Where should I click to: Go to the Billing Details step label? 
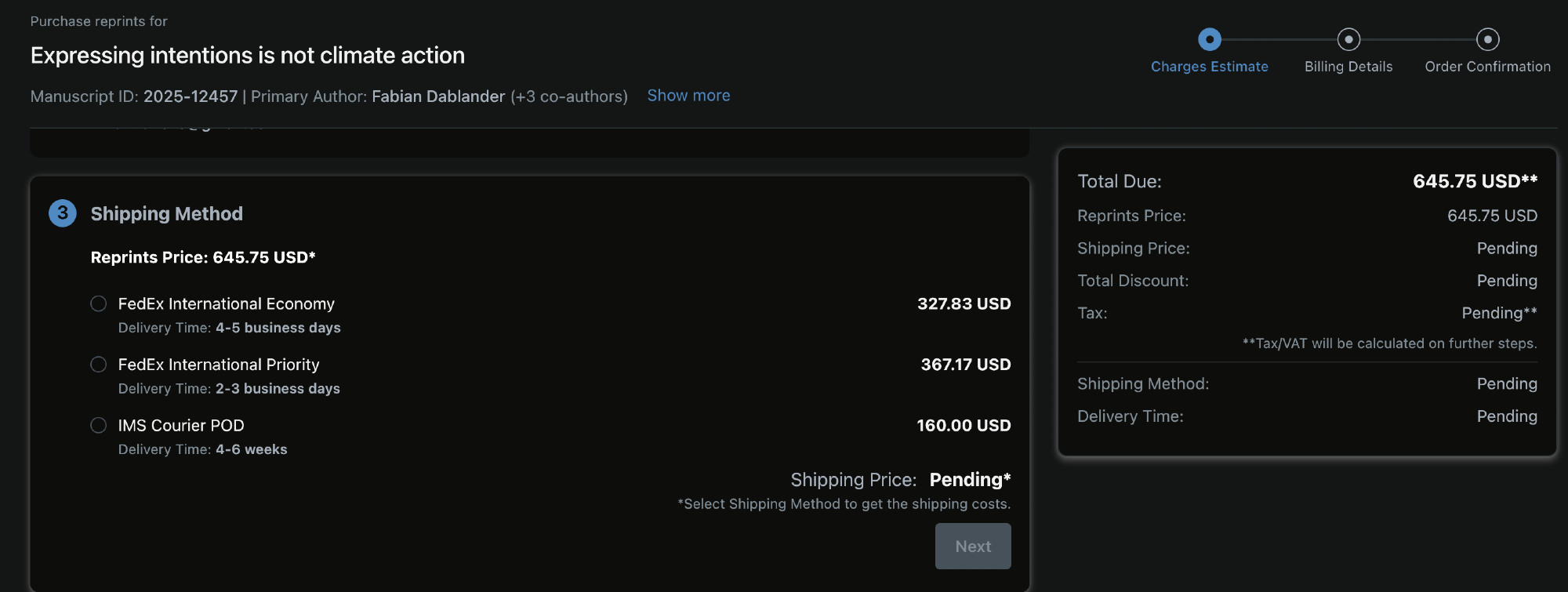click(1348, 67)
